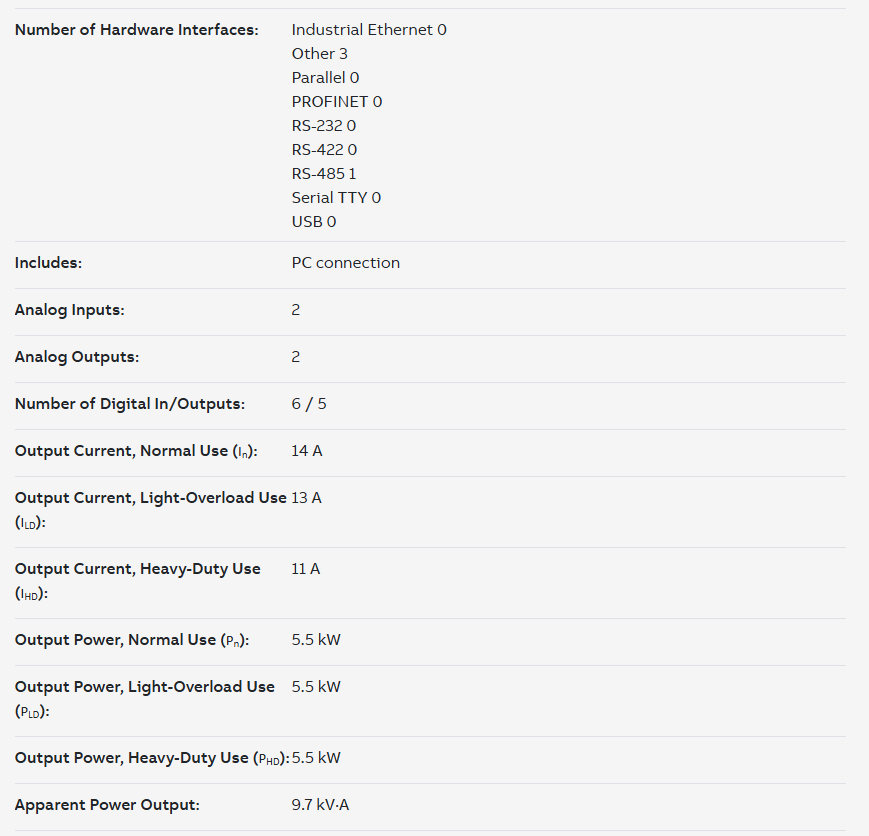Click the 'Industrial Ethernet 0' entry
Image resolution: width=869 pixels, height=836 pixels.
369,30
